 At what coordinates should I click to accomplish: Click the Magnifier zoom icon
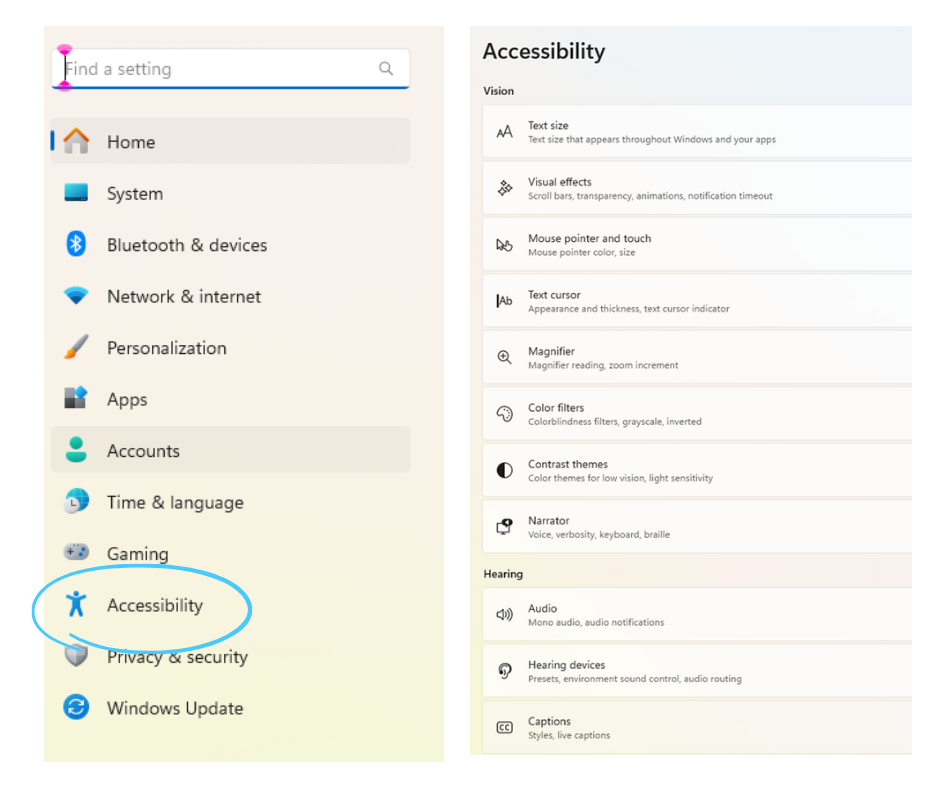505,357
